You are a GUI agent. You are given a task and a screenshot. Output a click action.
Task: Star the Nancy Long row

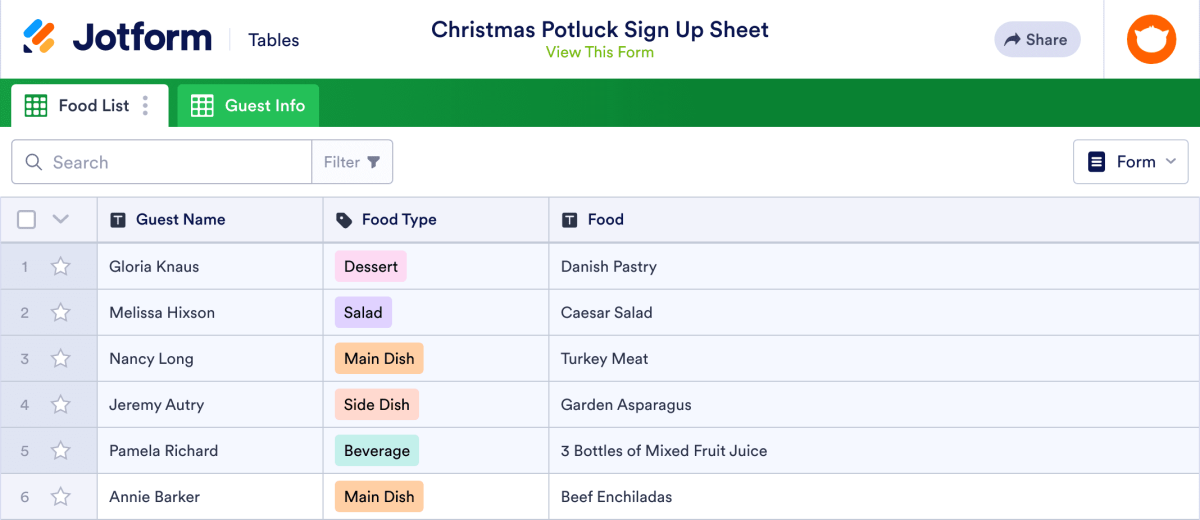[61, 358]
